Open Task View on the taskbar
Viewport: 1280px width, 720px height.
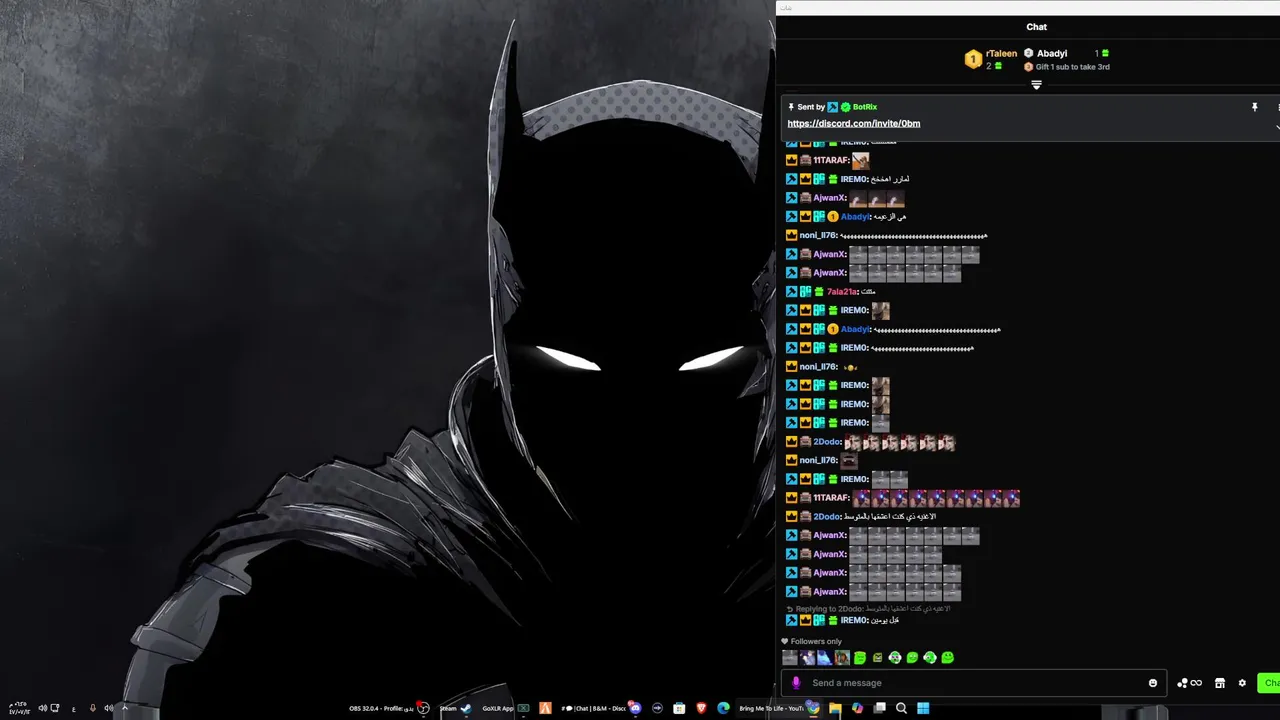tap(880, 708)
